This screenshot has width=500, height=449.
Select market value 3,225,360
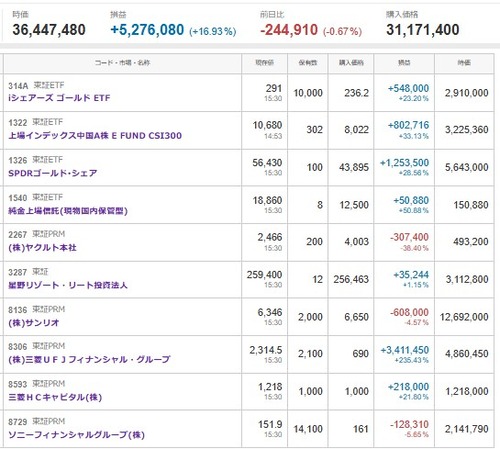click(467, 130)
